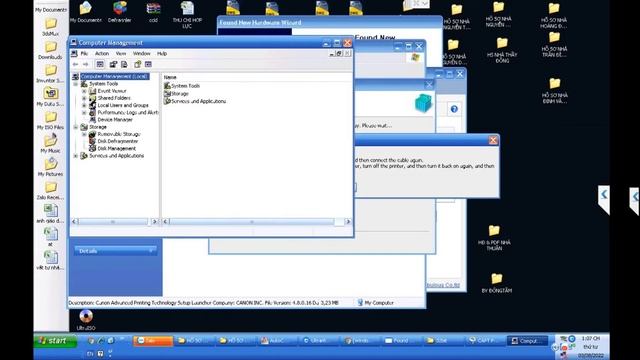
Task: Collapse the Details panel chevron
Action: point(151,251)
